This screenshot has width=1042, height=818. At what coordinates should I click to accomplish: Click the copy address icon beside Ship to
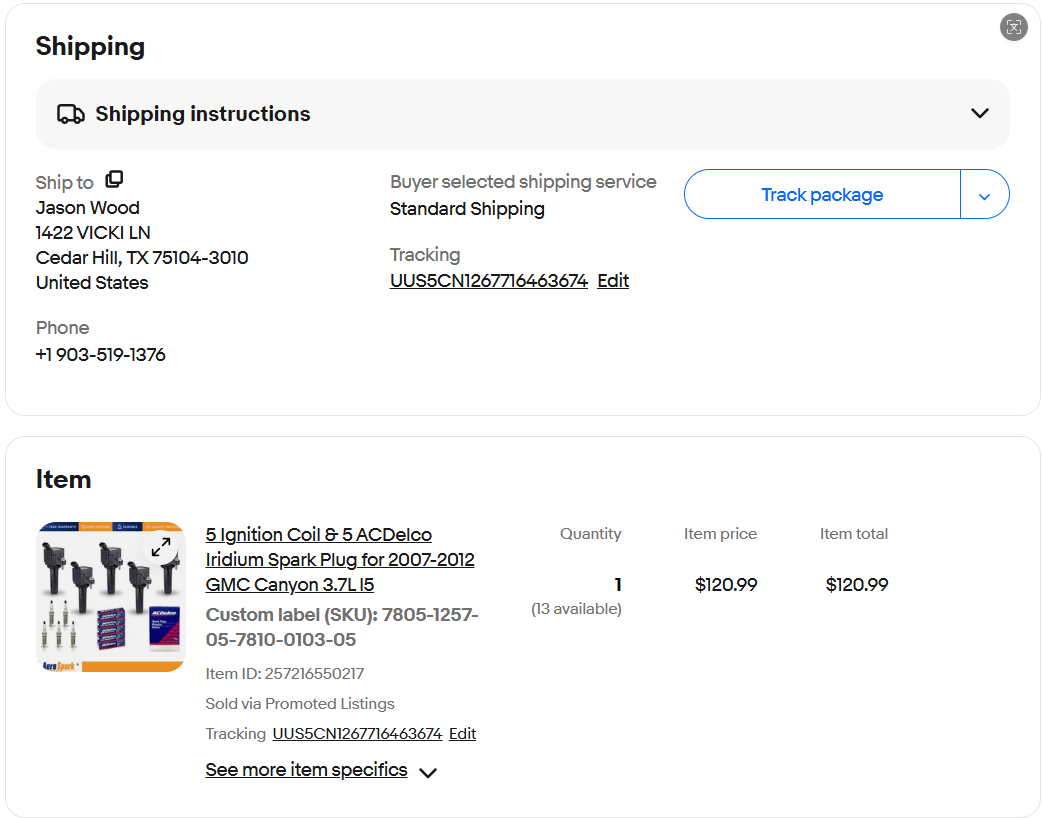tap(114, 179)
